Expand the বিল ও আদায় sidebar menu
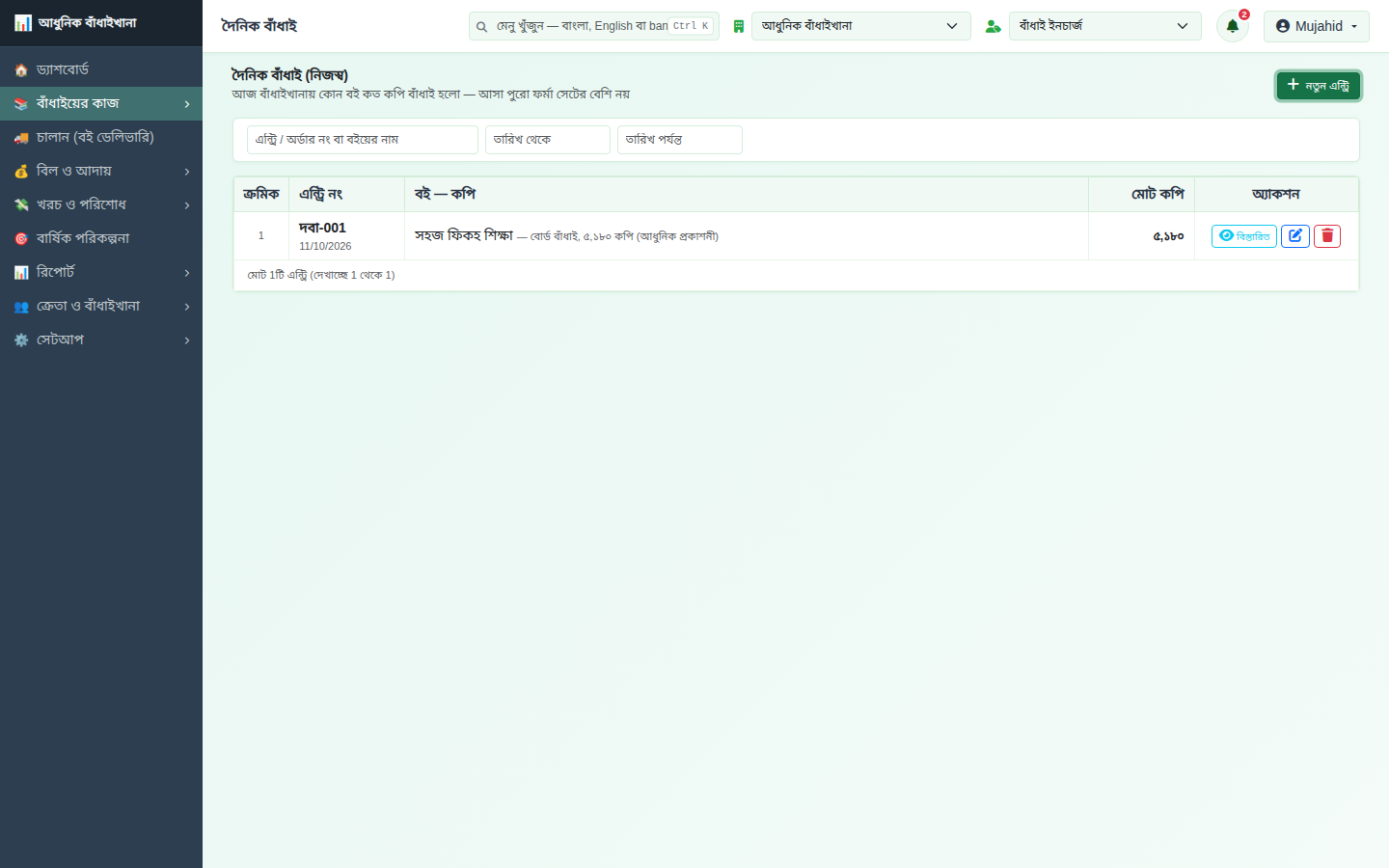 coord(101,171)
